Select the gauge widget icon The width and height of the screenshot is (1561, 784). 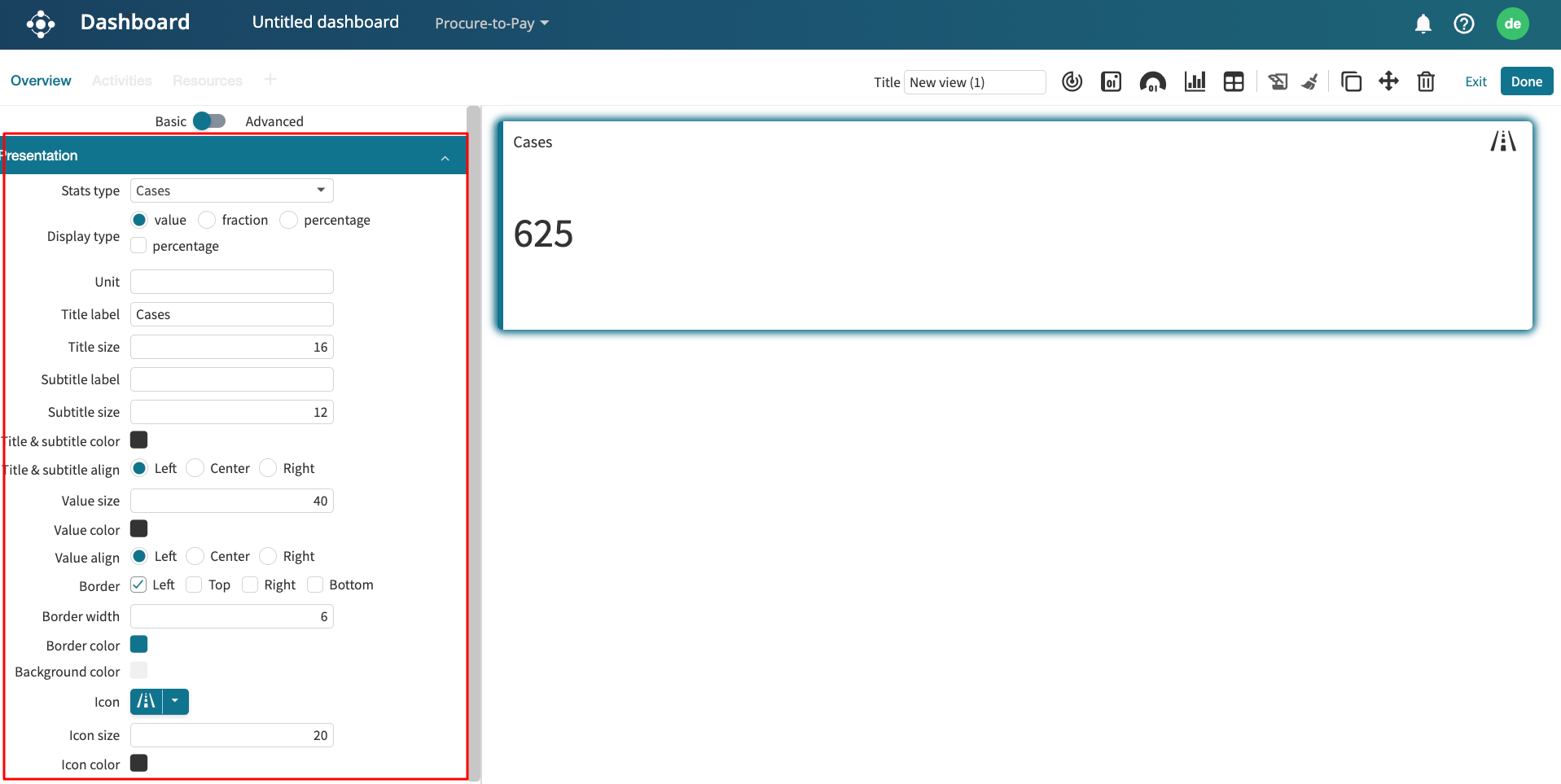coord(1152,81)
